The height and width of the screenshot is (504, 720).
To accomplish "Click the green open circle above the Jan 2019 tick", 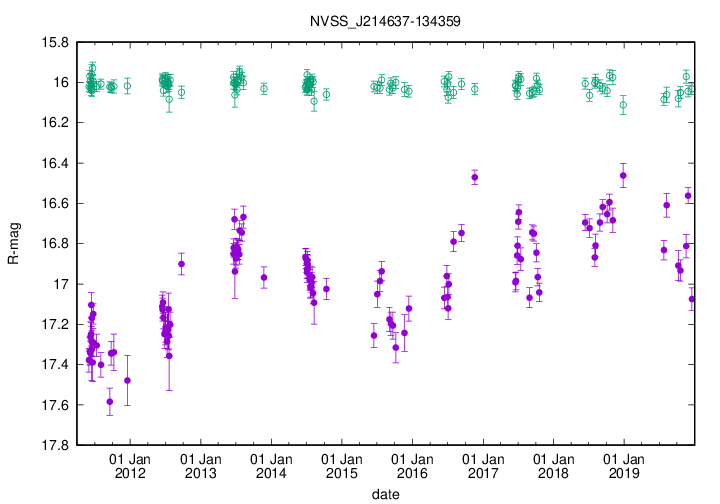I will coord(623,105).
